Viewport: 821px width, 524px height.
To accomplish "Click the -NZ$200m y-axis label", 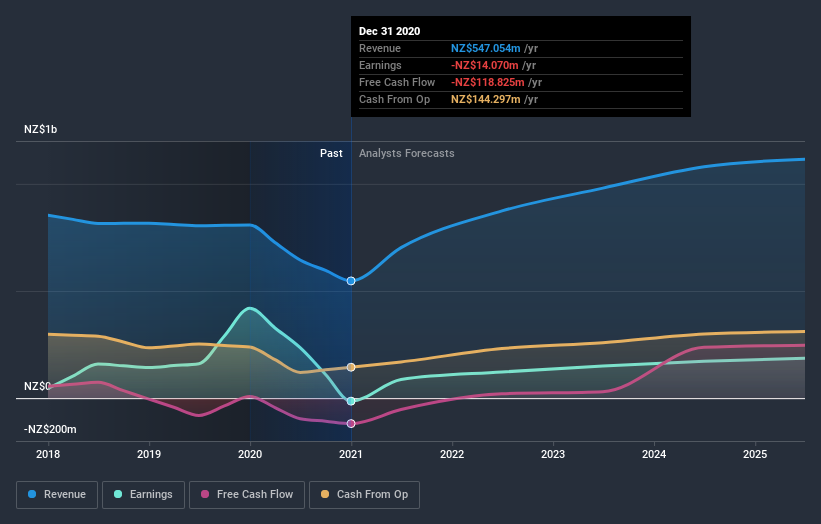I will click(x=50, y=429).
